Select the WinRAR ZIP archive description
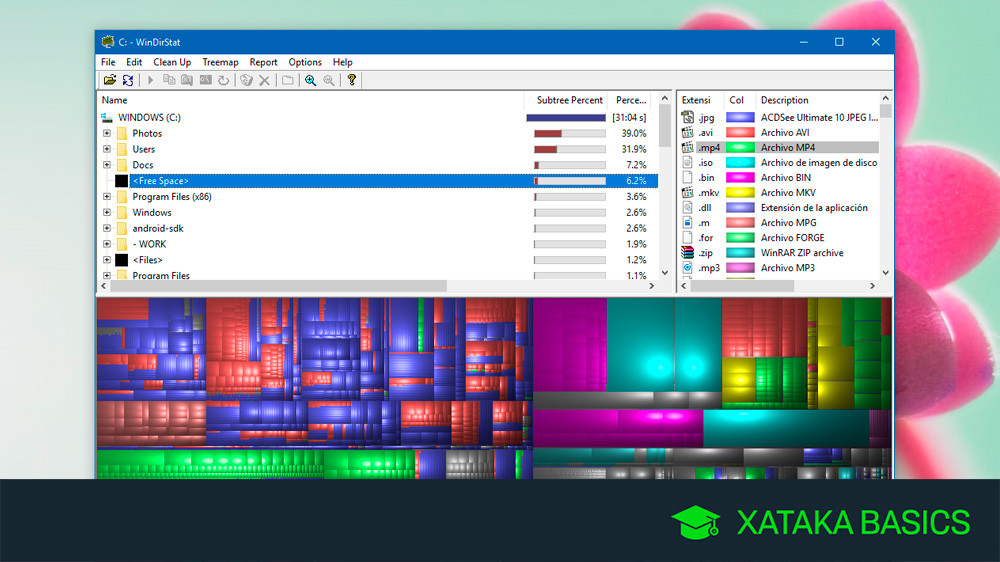This screenshot has width=1000, height=562. [x=802, y=253]
